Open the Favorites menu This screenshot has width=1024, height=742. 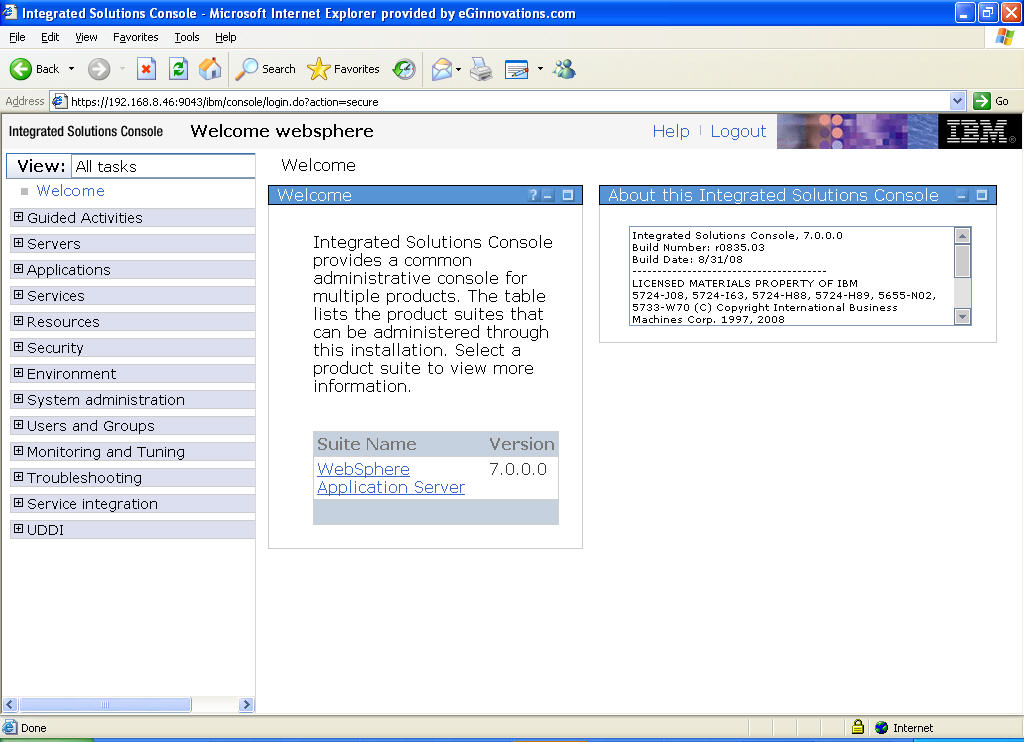(x=135, y=37)
